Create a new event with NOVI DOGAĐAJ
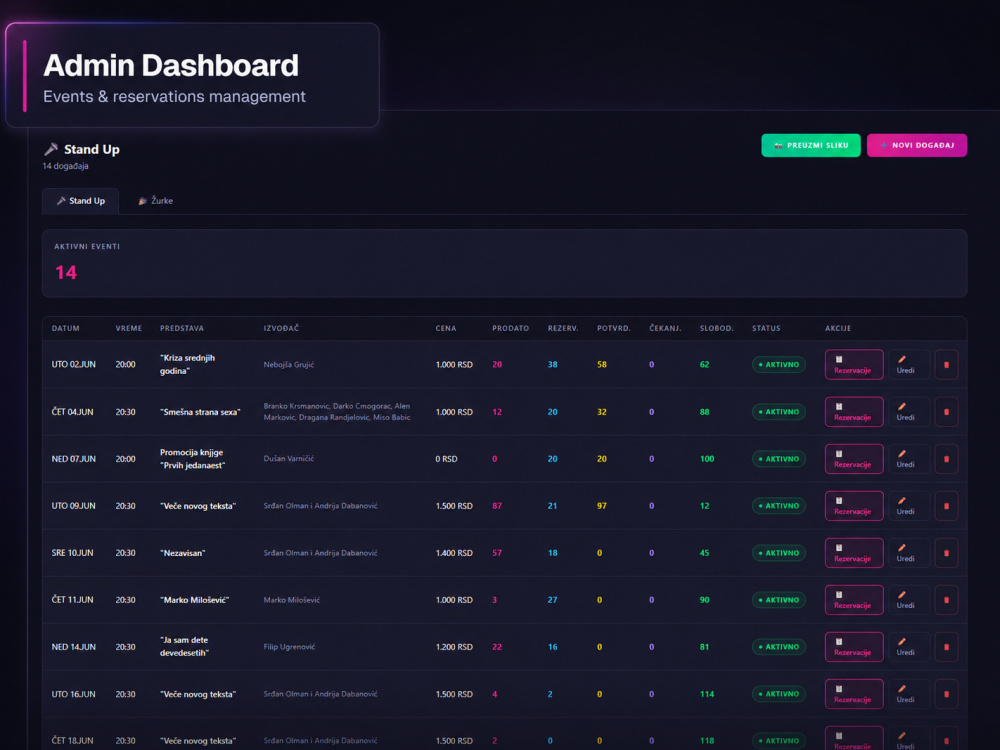 (x=916, y=145)
